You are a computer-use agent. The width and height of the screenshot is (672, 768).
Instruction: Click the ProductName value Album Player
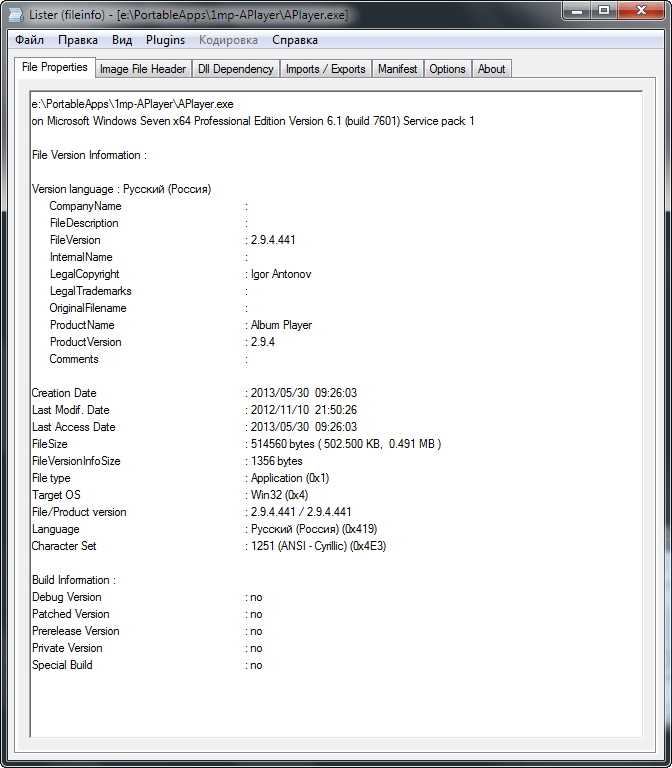coord(281,325)
